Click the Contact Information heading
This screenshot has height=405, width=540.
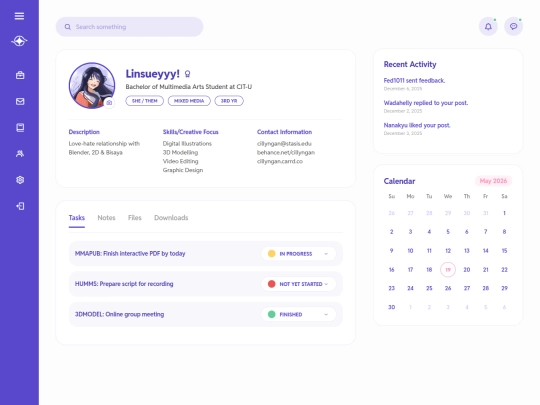click(x=284, y=132)
